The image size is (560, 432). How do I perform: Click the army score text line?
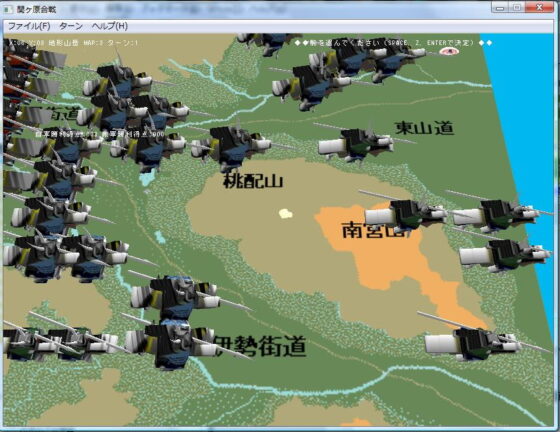[100, 134]
